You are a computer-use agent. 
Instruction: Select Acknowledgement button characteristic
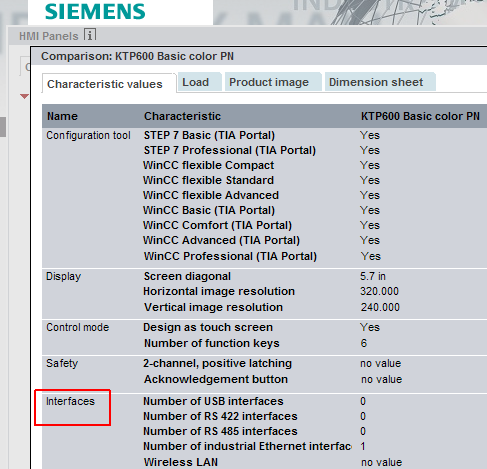[216, 379]
